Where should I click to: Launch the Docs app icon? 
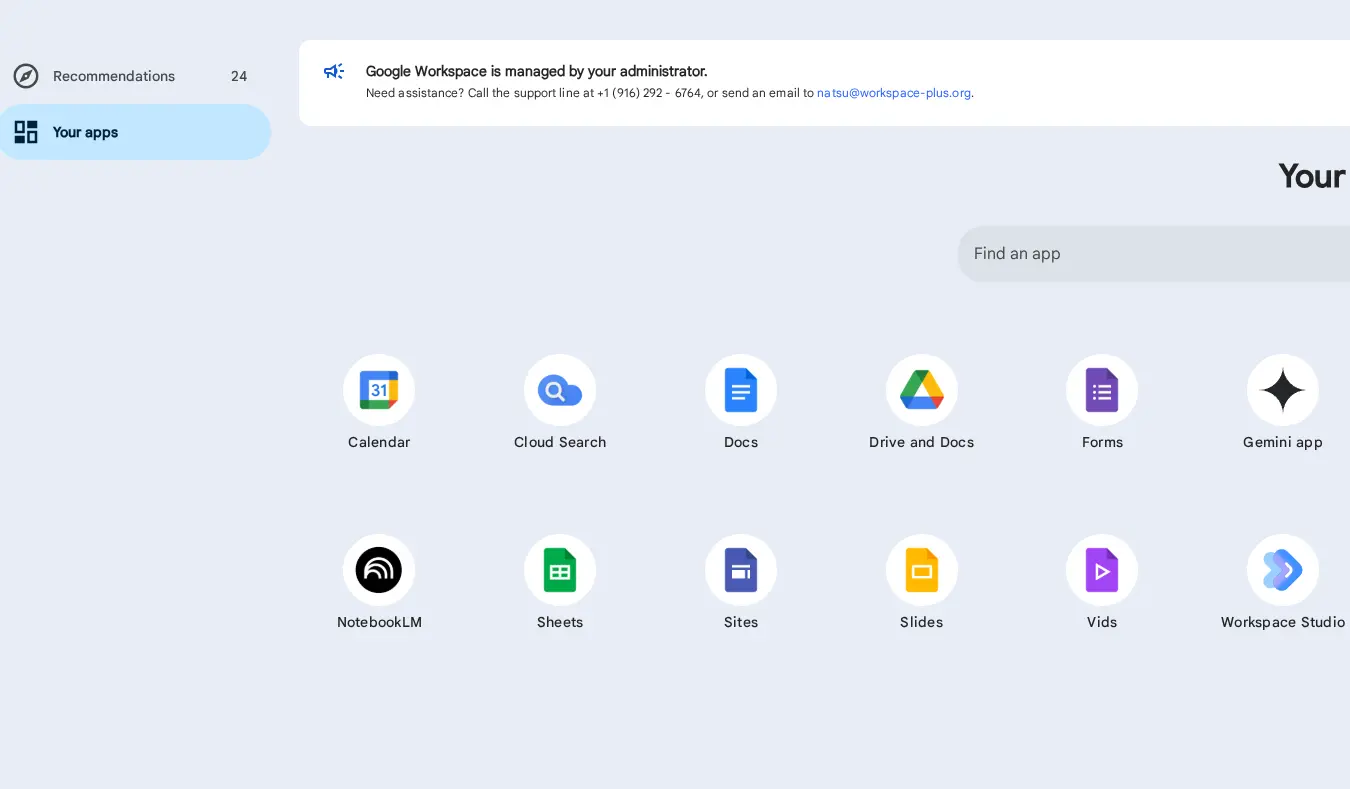coord(741,390)
